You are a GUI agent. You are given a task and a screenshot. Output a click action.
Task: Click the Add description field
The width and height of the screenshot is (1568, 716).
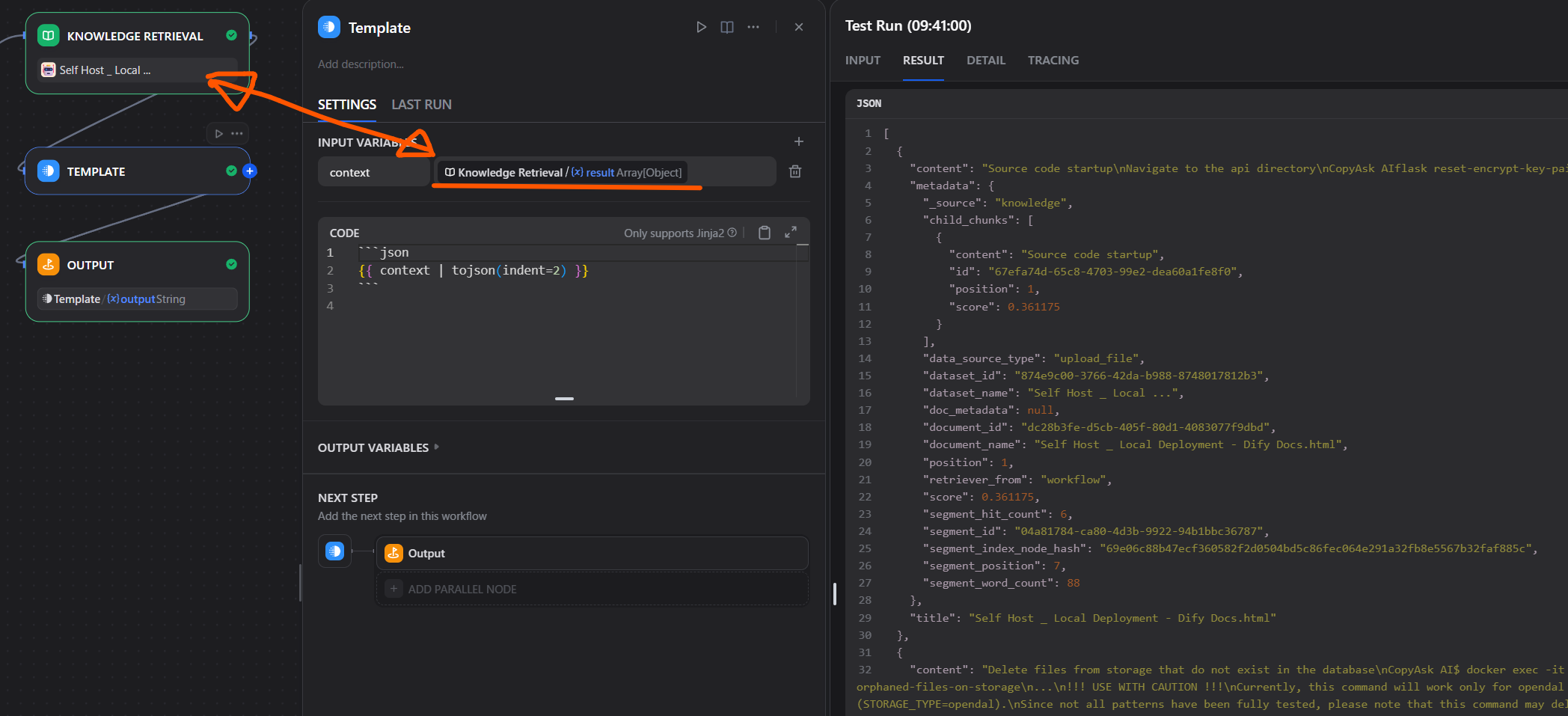click(361, 64)
